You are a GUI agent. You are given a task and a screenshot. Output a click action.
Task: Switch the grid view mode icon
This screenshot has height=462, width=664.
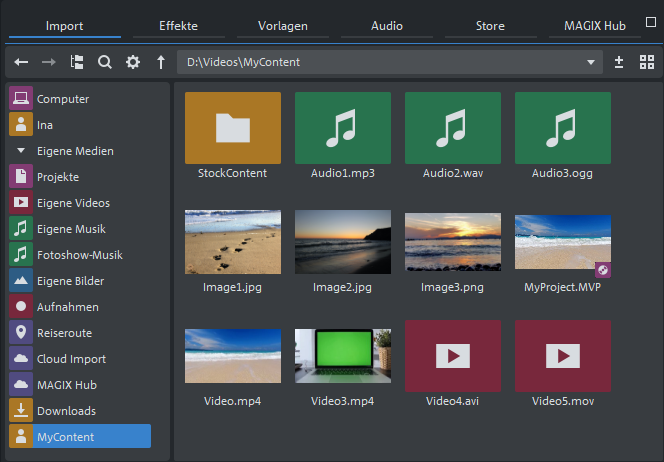coord(646,62)
